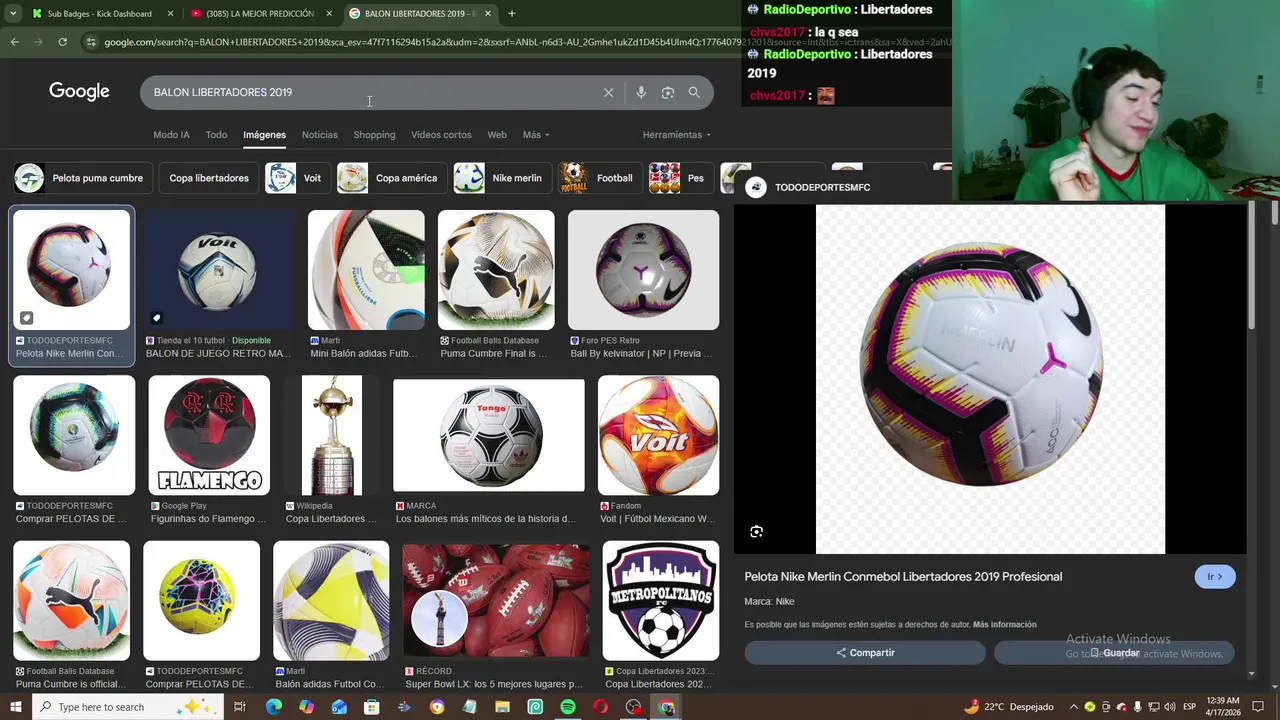Viewport: 1280px width, 720px height.
Task: Click the Type here to search taskbar box
Action: tap(128, 707)
